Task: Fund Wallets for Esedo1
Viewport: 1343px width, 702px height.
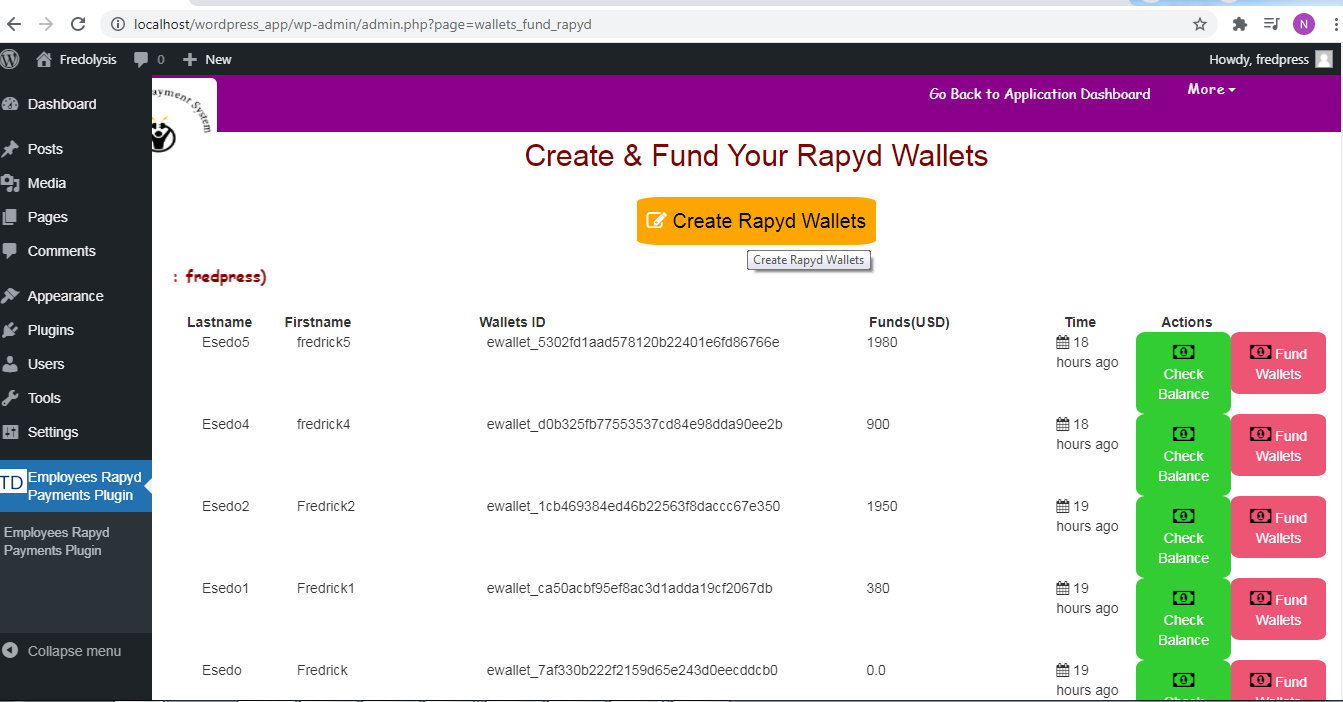Action: (x=1278, y=609)
